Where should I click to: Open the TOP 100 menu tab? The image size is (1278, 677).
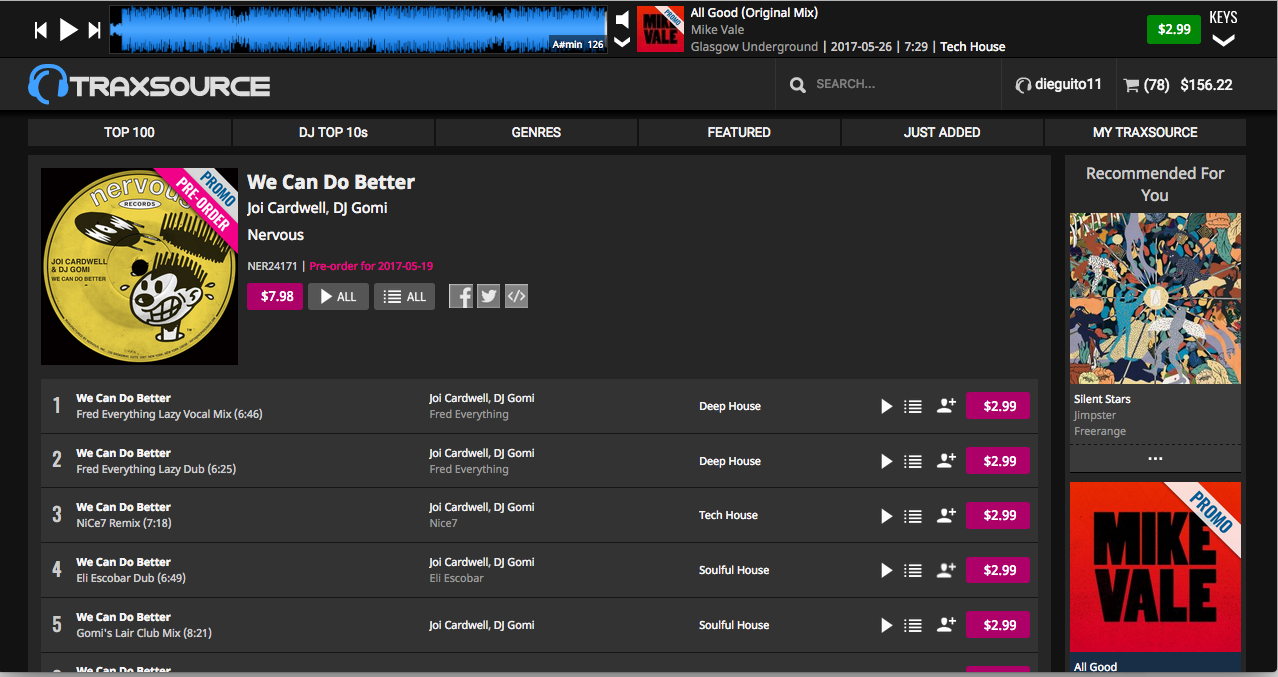coord(129,132)
